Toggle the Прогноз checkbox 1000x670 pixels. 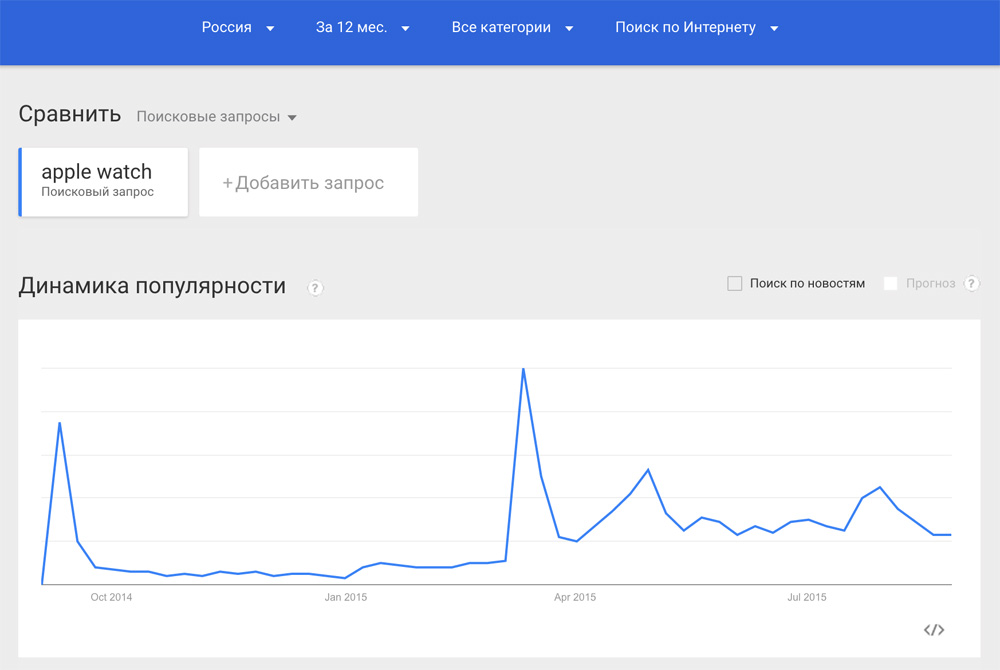pyautogui.click(x=891, y=284)
